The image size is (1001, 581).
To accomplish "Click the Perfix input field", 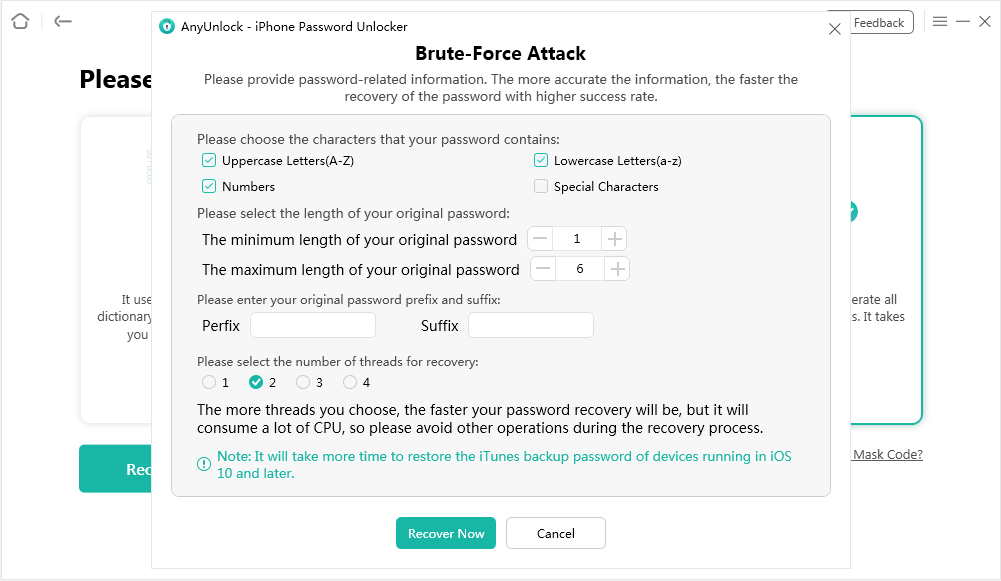I will (313, 325).
